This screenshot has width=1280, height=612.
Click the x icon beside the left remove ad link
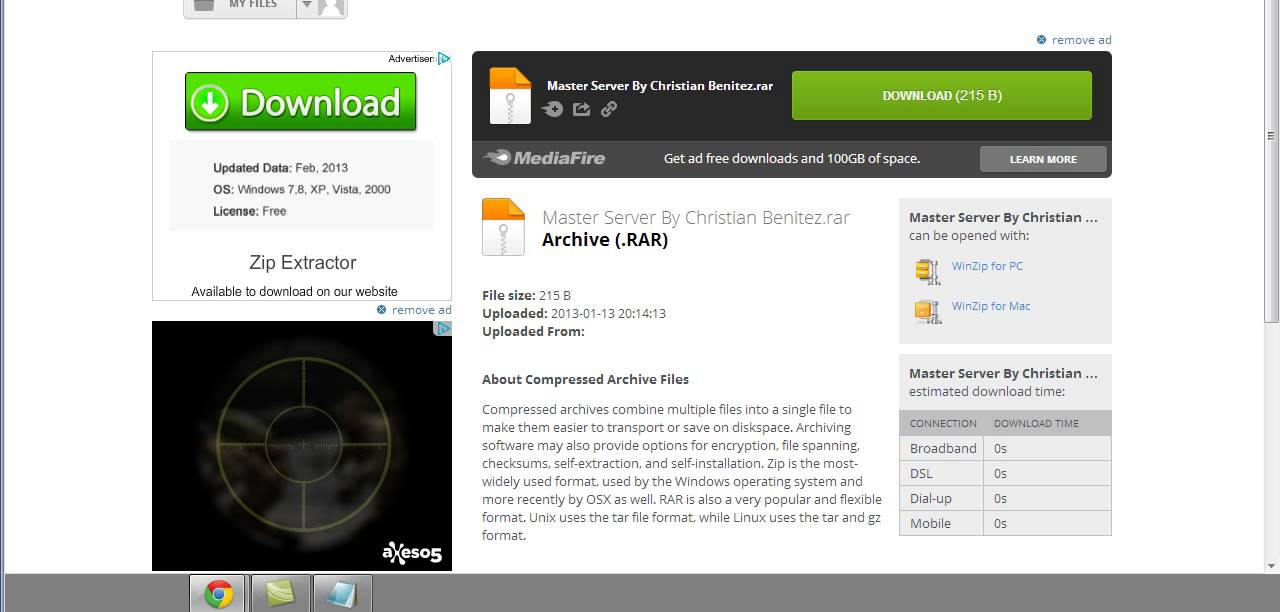pyautogui.click(x=381, y=310)
